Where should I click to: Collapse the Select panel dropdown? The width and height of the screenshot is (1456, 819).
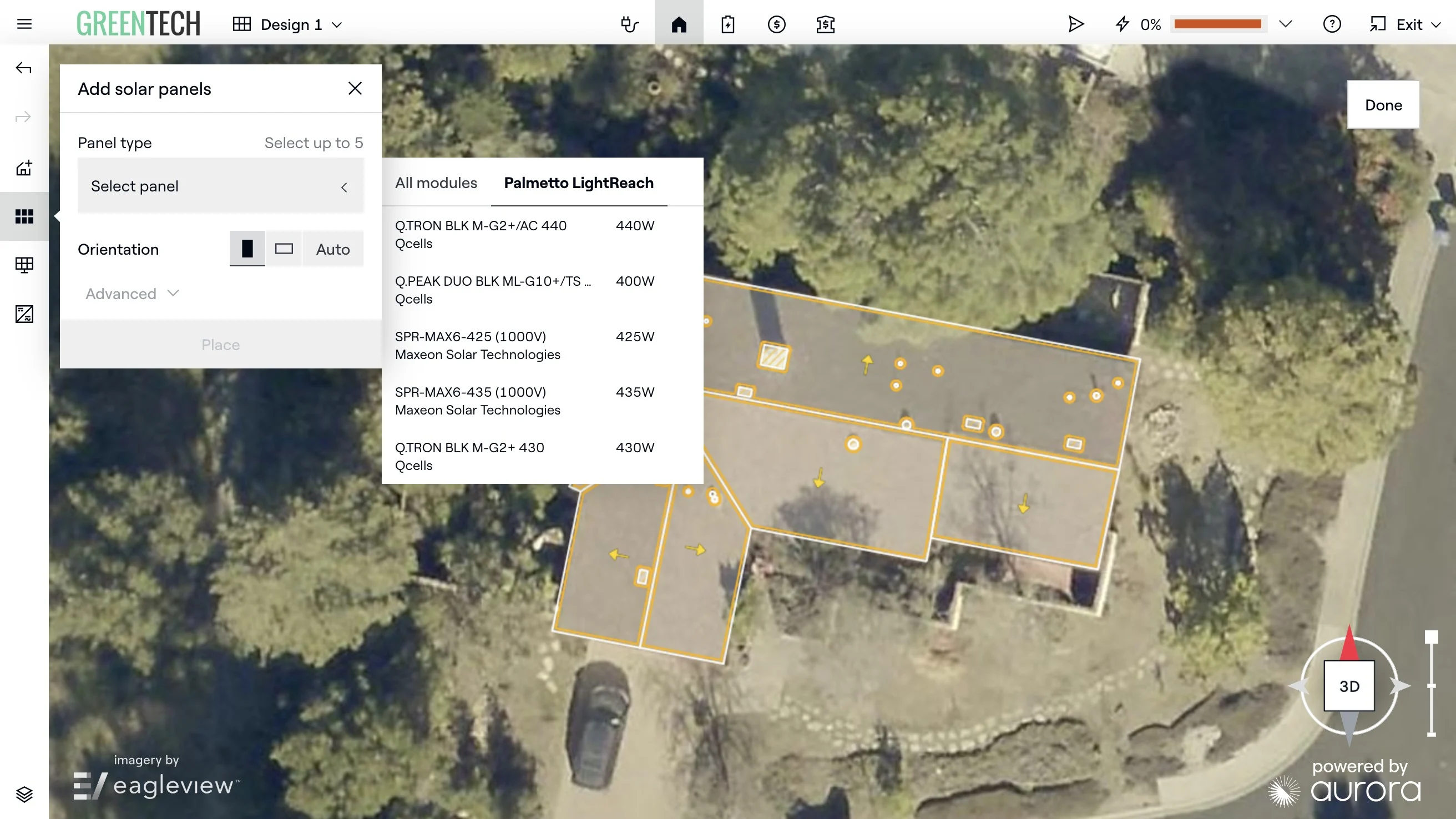[220, 186]
